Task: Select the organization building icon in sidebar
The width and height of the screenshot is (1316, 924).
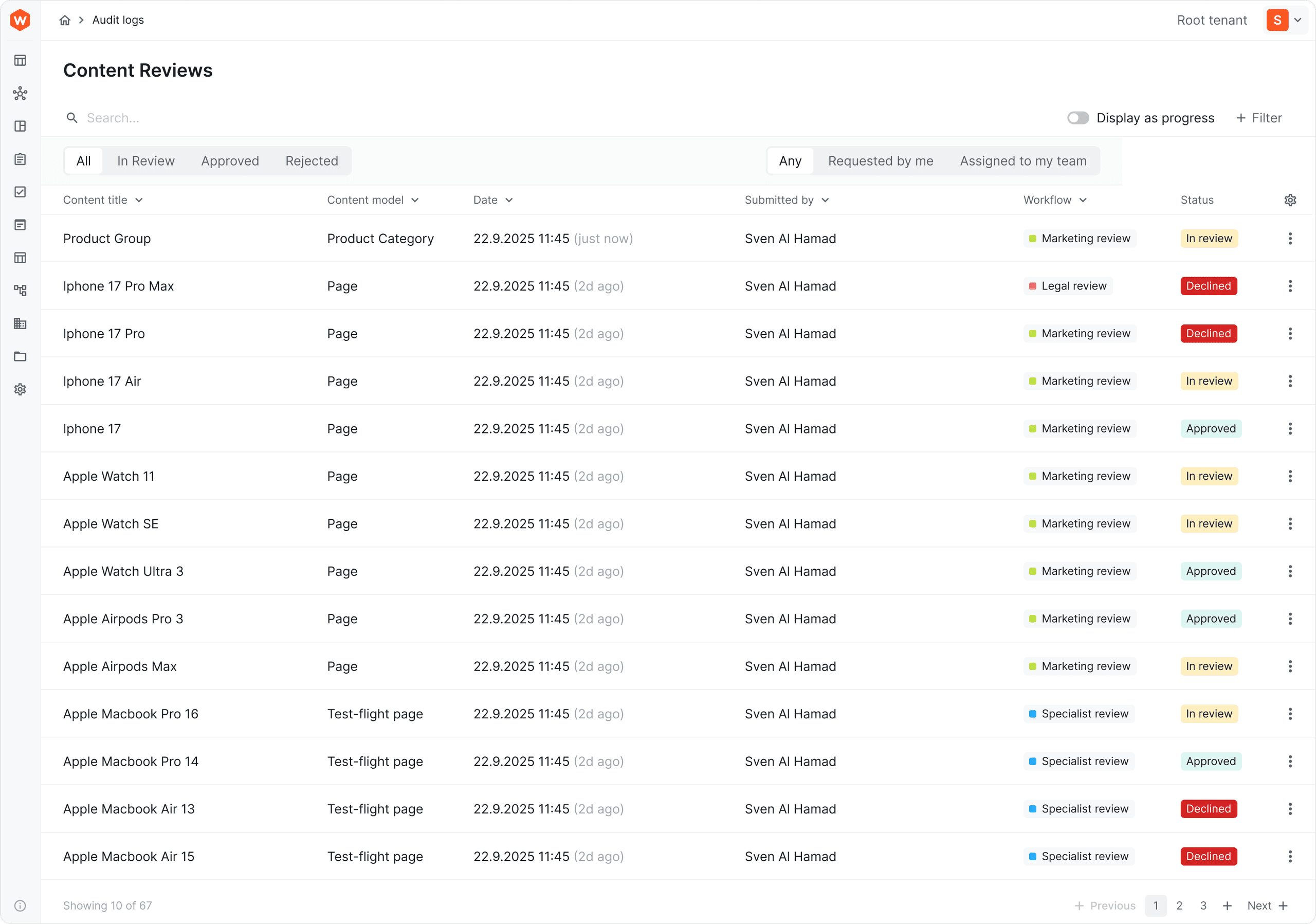Action: coord(20,323)
